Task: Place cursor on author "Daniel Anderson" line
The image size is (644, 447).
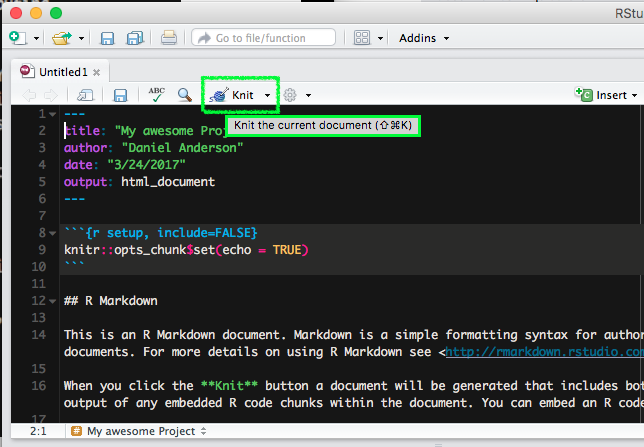Action: 154,147
